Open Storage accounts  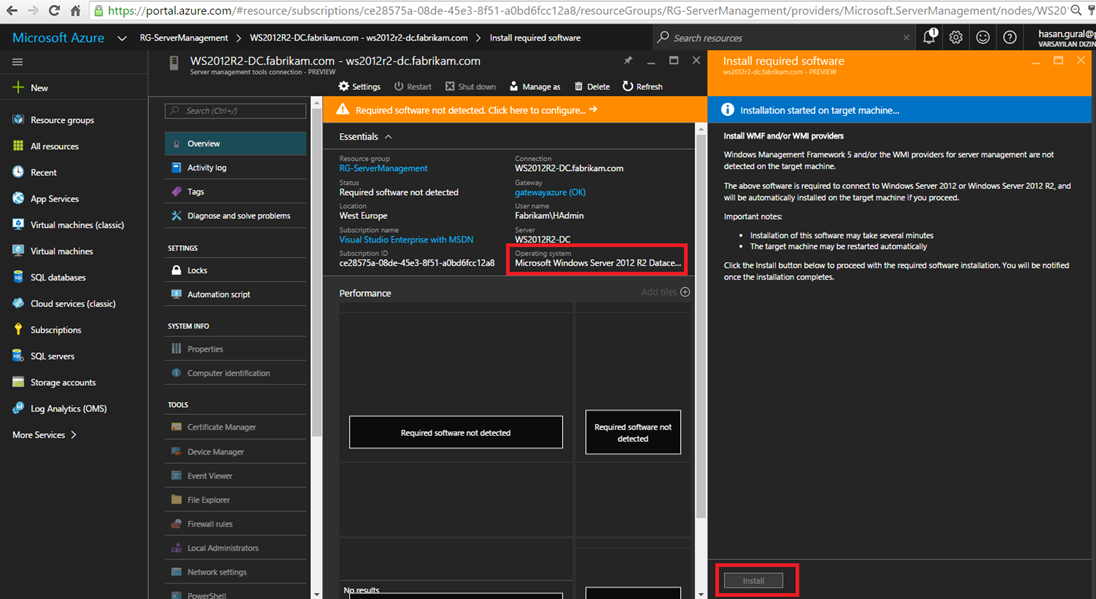pyautogui.click(x=63, y=382)
